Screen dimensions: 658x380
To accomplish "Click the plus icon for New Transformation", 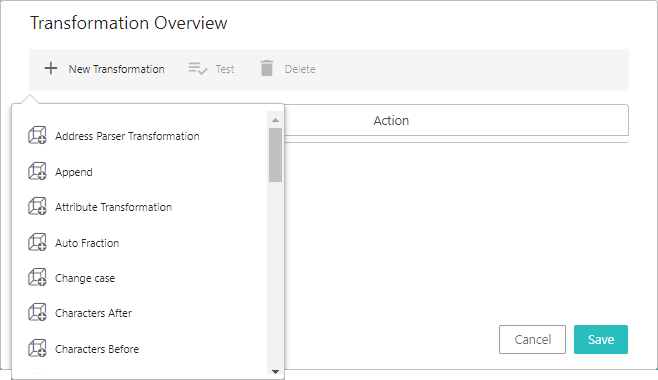I will pos(51,68).
